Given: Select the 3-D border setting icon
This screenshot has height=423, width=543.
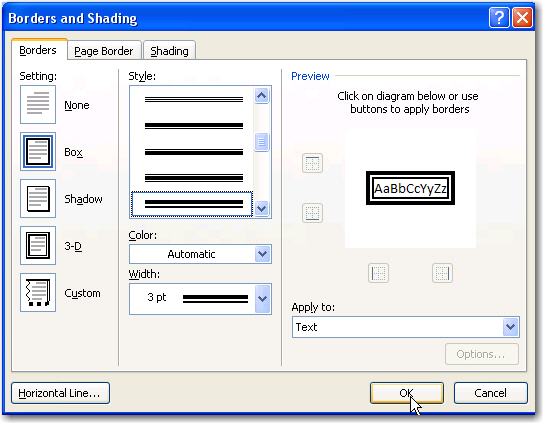Looking at the screenshot, I should click(x=38, y=246).
